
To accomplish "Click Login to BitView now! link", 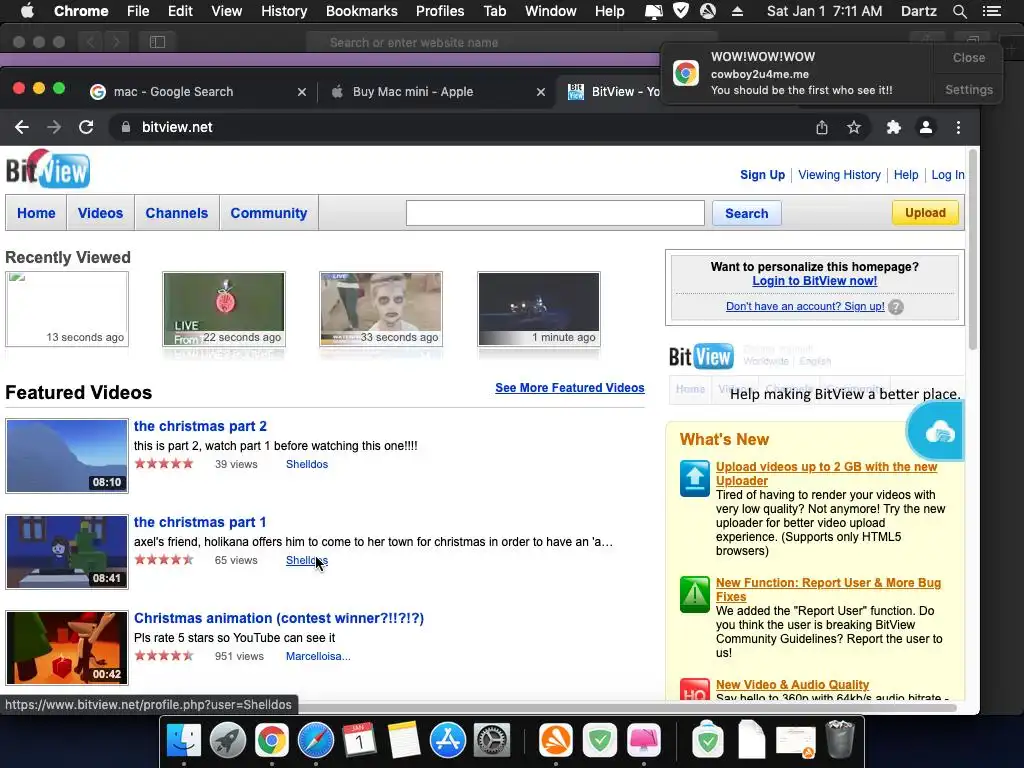I will coord(814,281).
